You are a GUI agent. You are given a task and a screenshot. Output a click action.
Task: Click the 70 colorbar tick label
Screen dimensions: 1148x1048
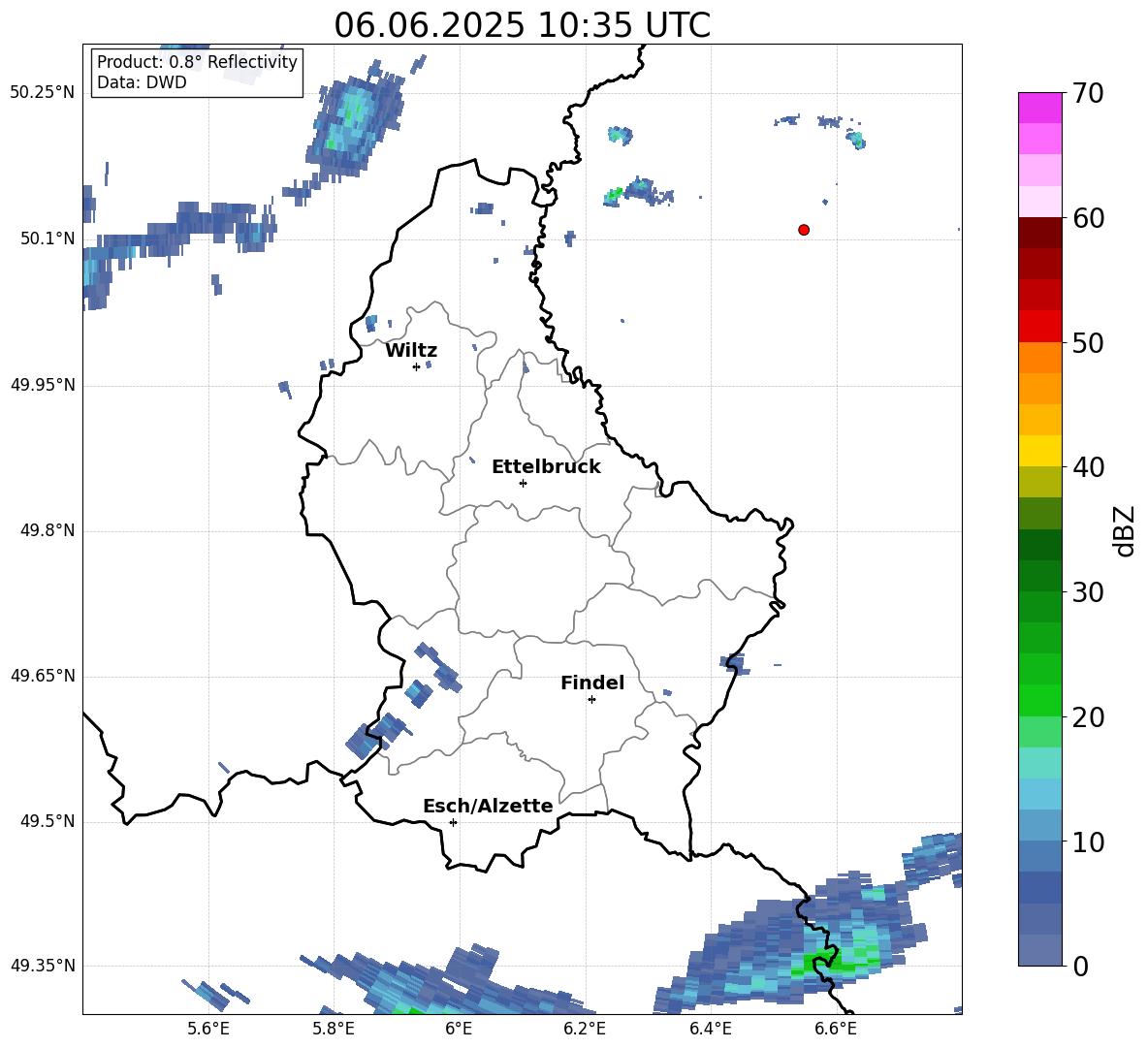pos(1088,94)
